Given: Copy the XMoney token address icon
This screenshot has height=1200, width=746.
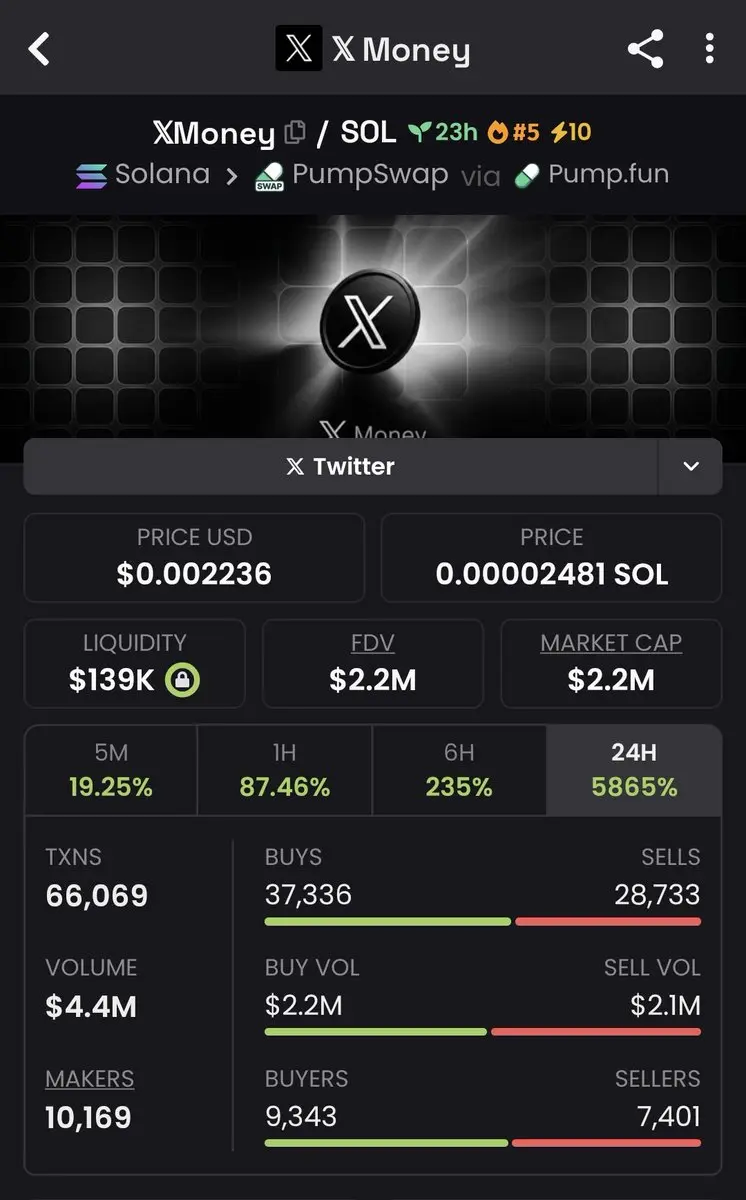Looking at the screenshot, I should click(x=295, y=132).
